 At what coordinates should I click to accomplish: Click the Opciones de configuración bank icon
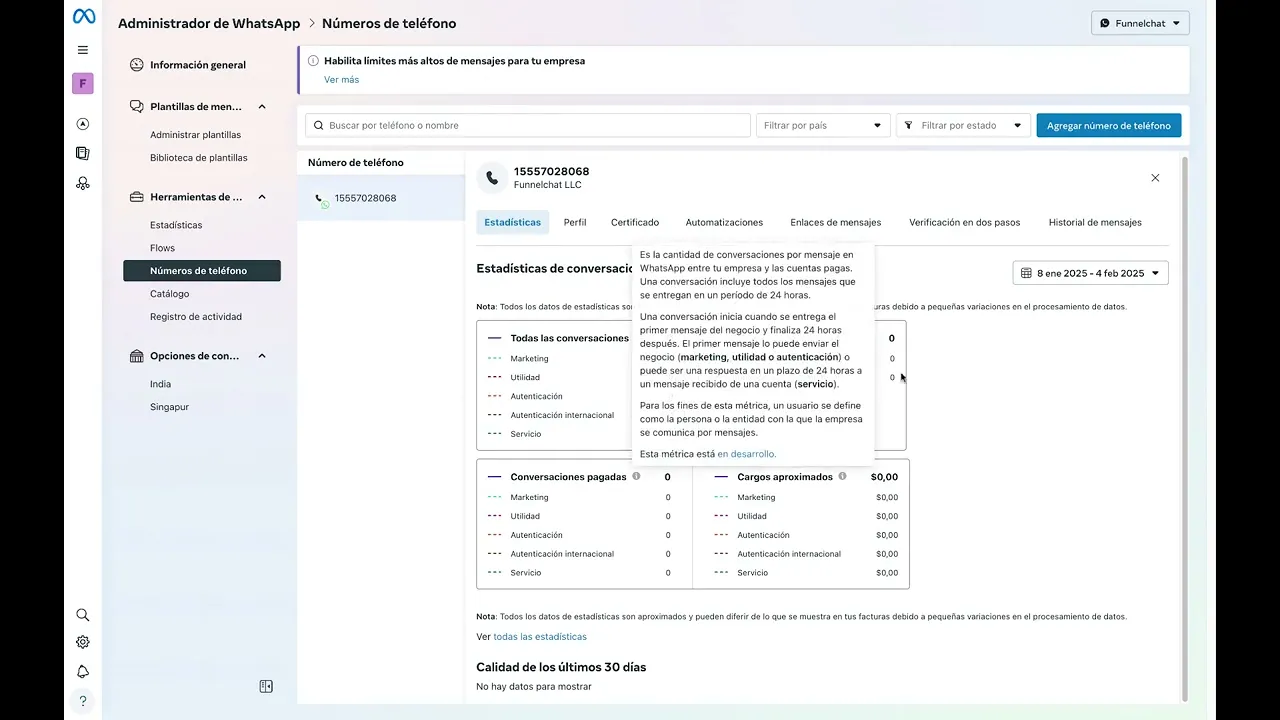[137, 356]
